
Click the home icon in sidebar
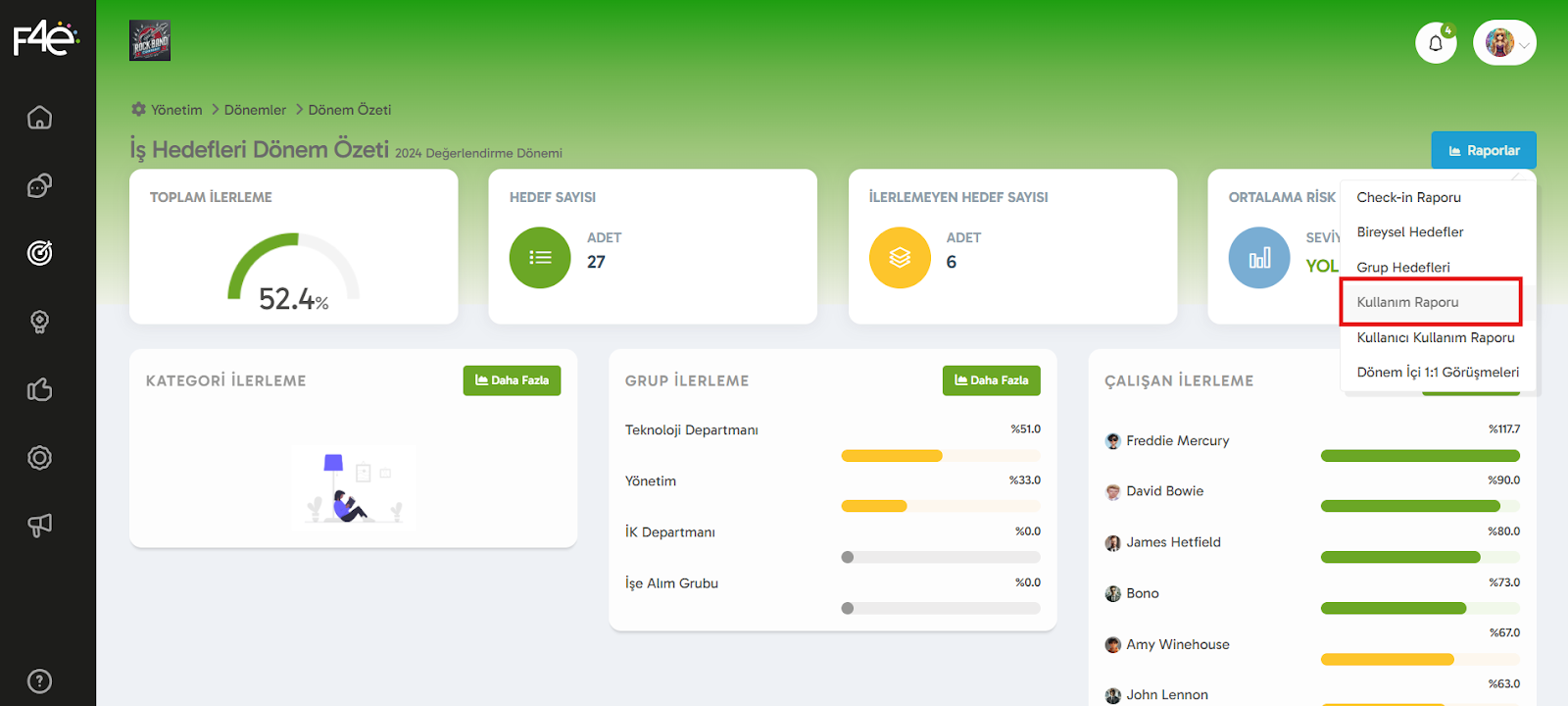39,118
